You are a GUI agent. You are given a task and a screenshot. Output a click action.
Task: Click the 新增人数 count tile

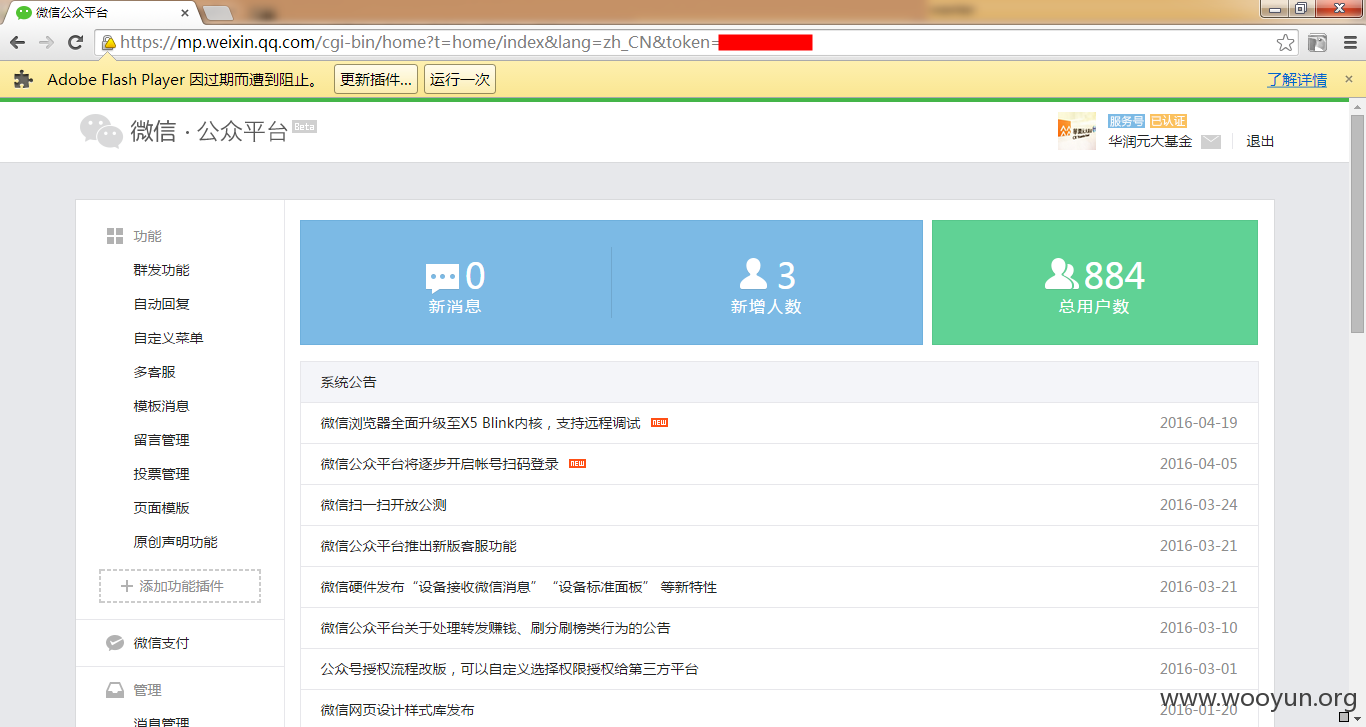[767, 283]
